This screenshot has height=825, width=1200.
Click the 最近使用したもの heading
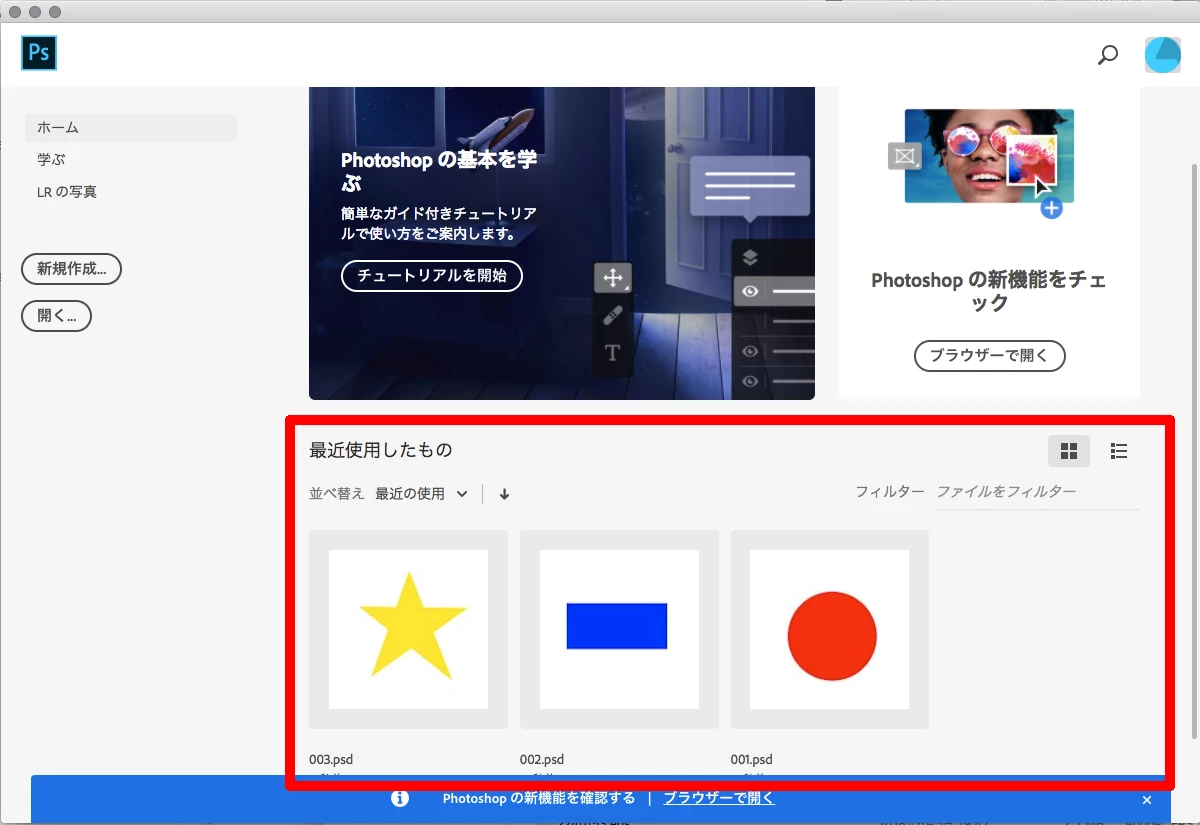[x=381, y=450]
